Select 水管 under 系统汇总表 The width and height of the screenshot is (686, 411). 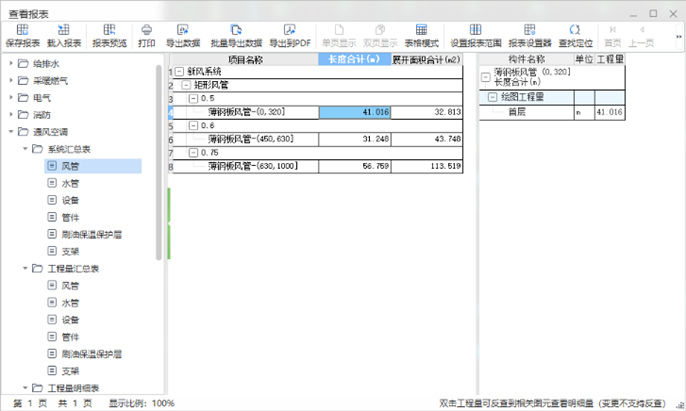70,183
